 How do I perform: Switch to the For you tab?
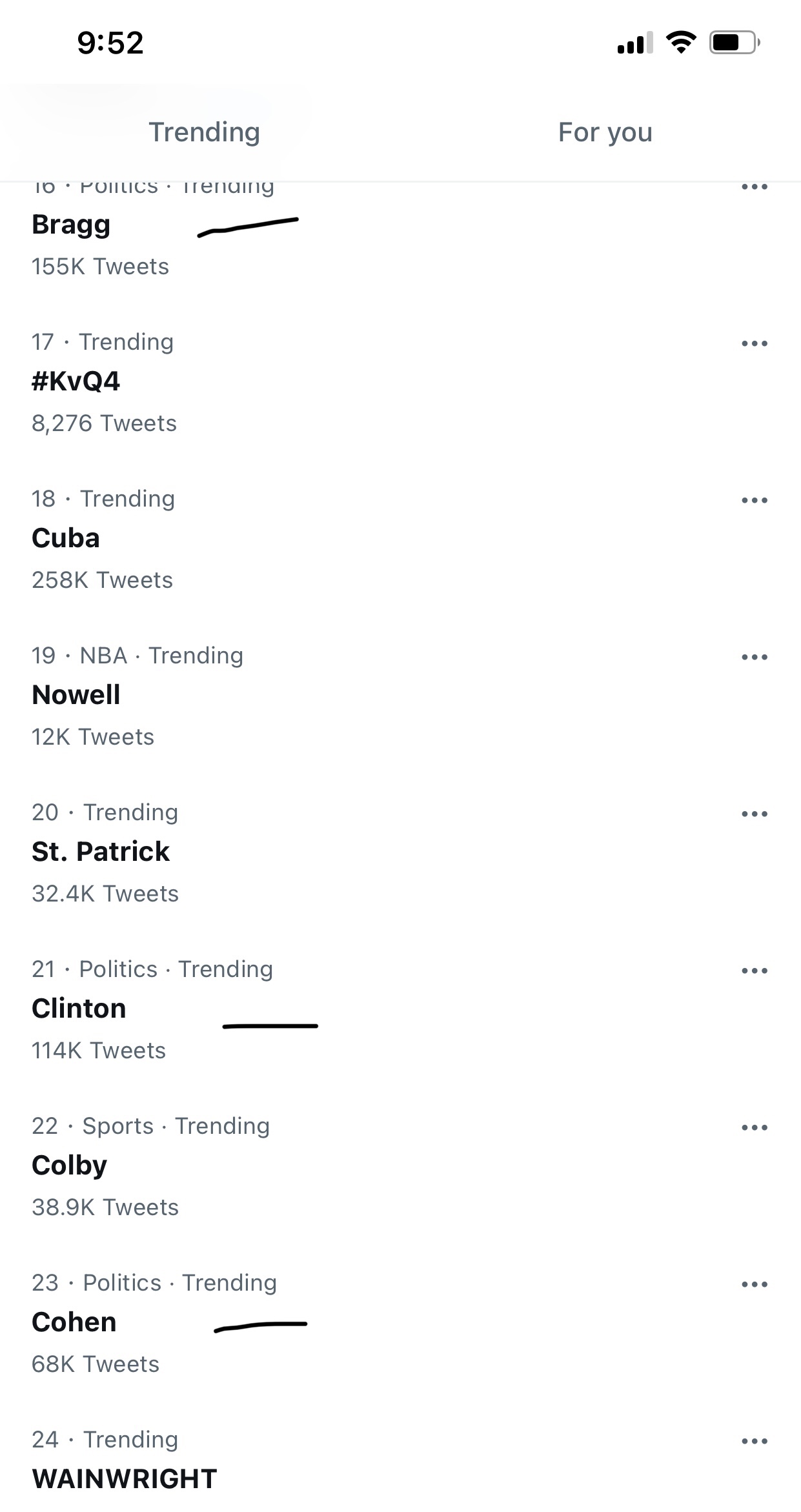[x=605, y=132]
